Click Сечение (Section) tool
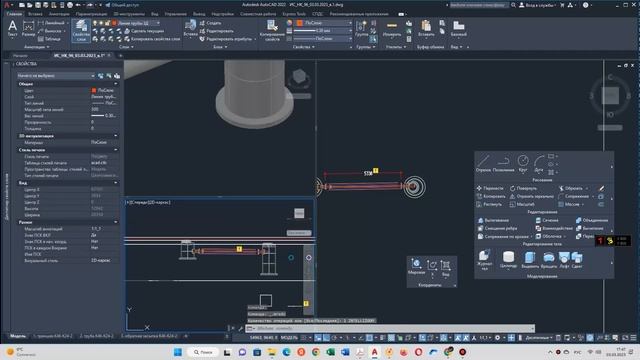This screenshot has height=360, width=640. [x=547, y=220]
